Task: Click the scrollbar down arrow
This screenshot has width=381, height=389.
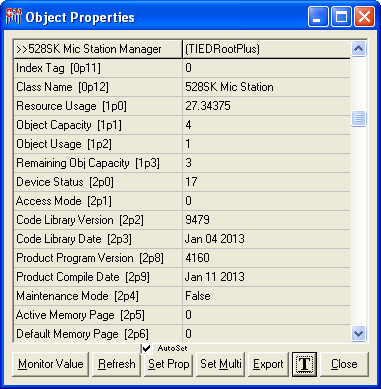Action: click(358, 333)
